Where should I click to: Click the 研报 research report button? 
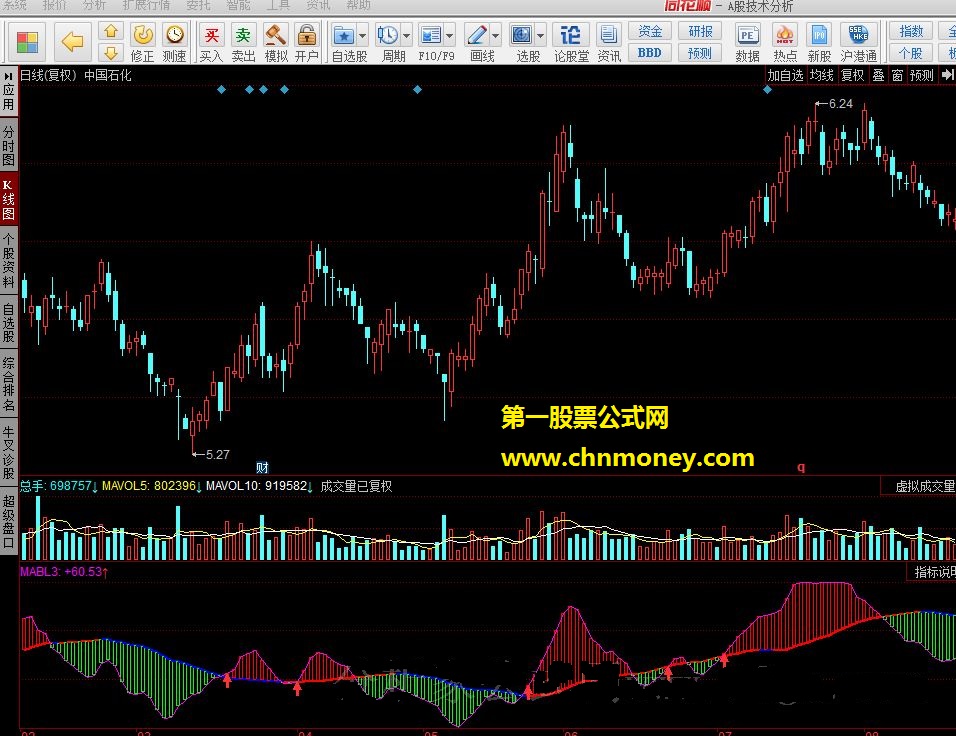pyautogui.click(x=700, y=30)
